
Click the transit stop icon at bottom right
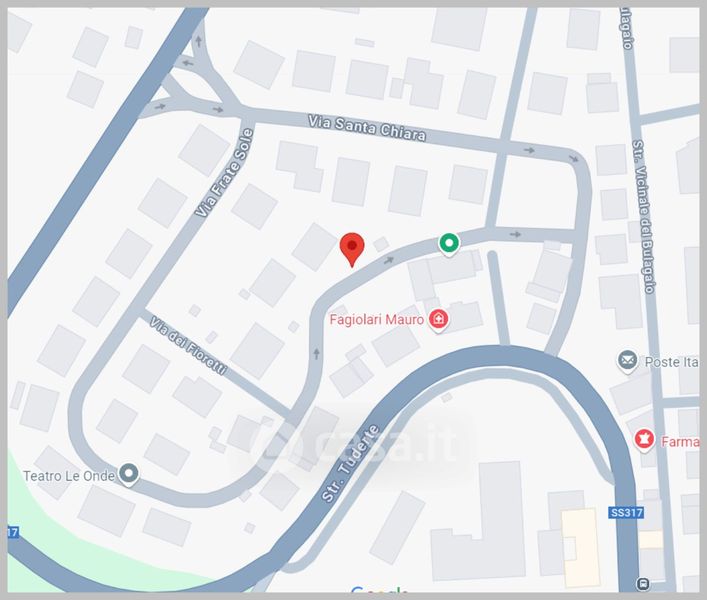click(x=643, y=583)
